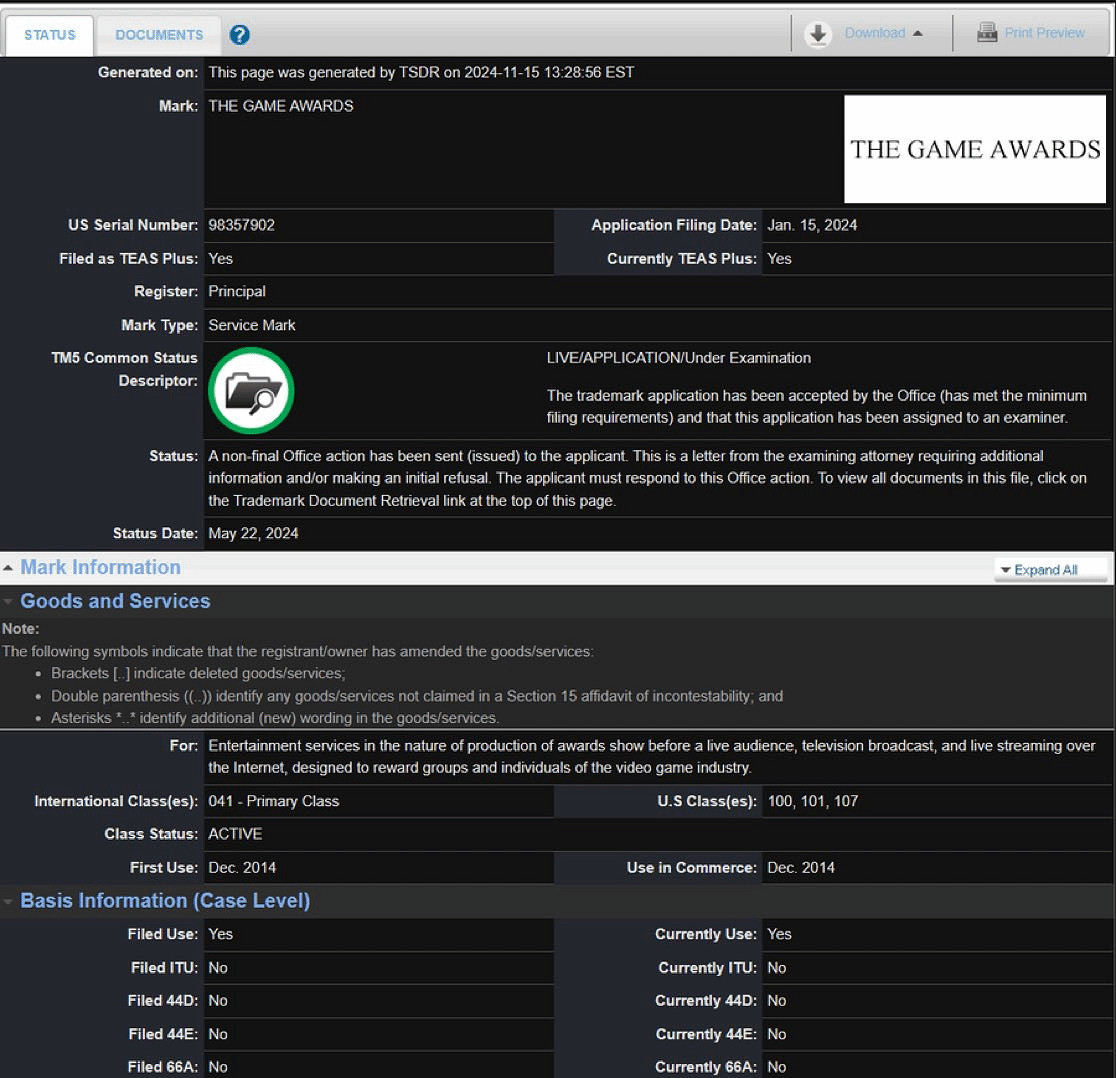1116x1078 pixels.
Task: Switch to the STATUS tab
Action: tap(50, 35)
